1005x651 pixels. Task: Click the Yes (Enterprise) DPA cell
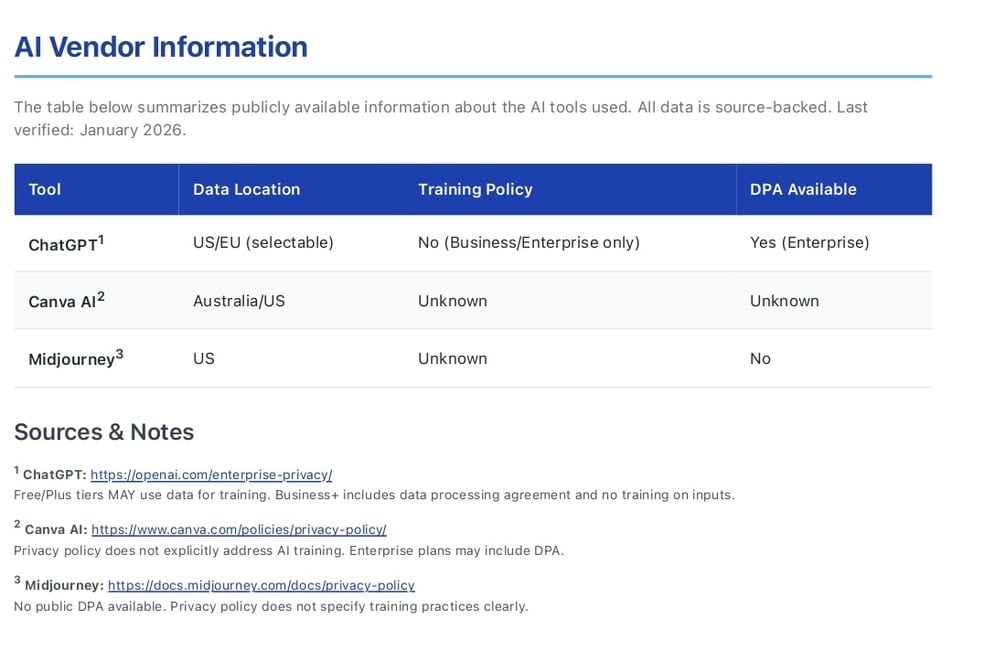(809, 242)
